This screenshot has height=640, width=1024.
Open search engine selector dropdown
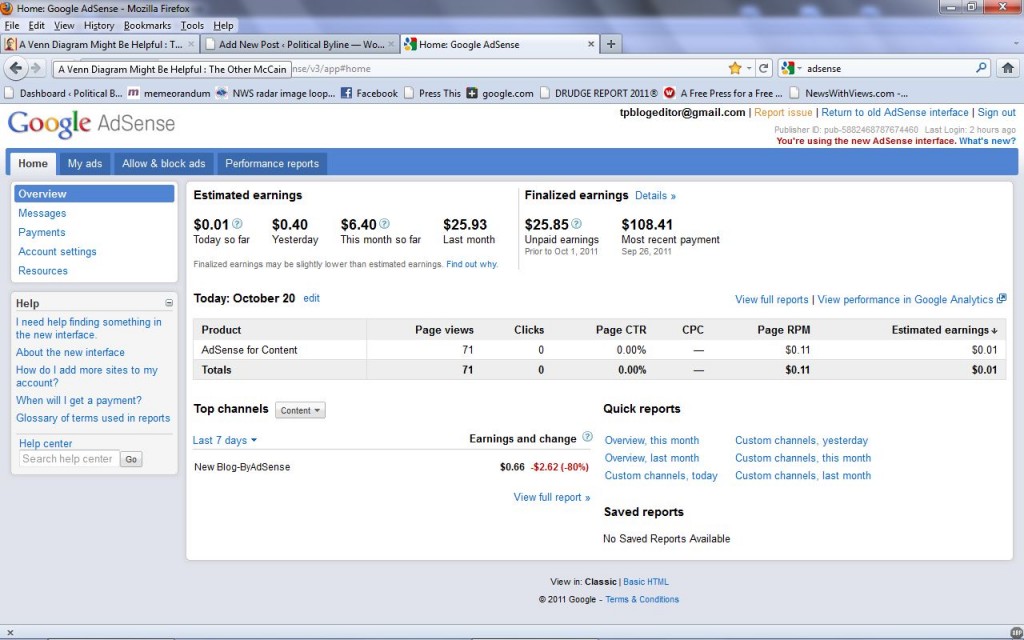pos(792,68)
